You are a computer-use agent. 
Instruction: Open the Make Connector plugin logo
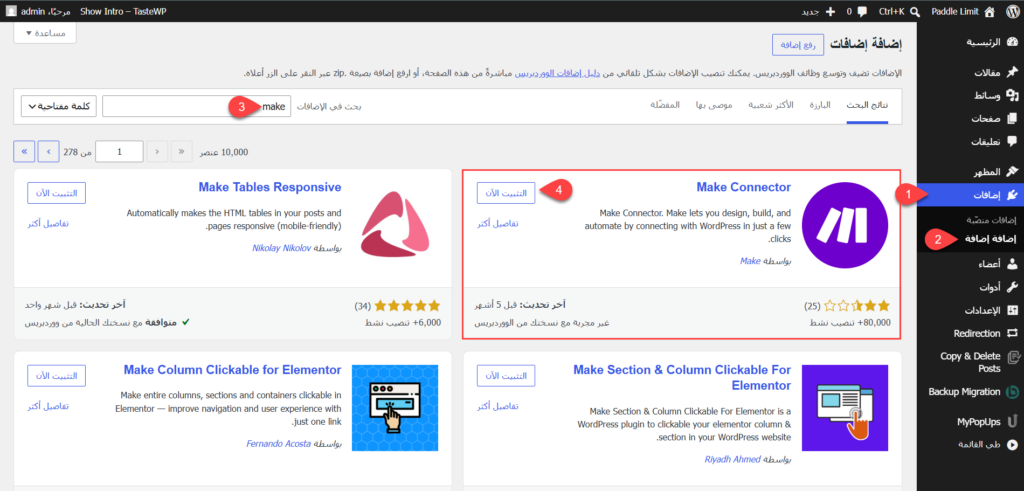coord(844,225)
